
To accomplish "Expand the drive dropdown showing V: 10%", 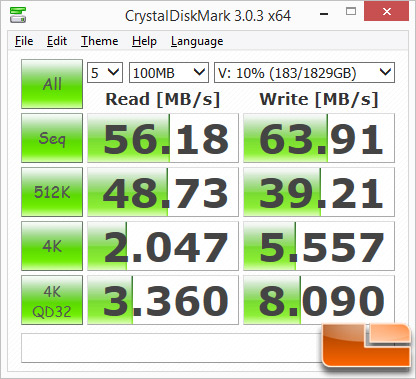I will tap(304, 72).
